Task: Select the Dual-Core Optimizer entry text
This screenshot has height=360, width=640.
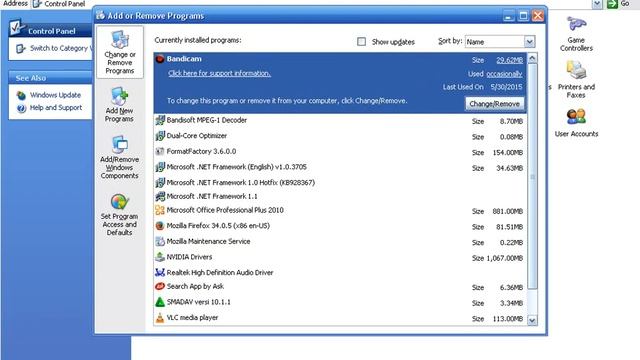Action: click(x=196, y=136)
